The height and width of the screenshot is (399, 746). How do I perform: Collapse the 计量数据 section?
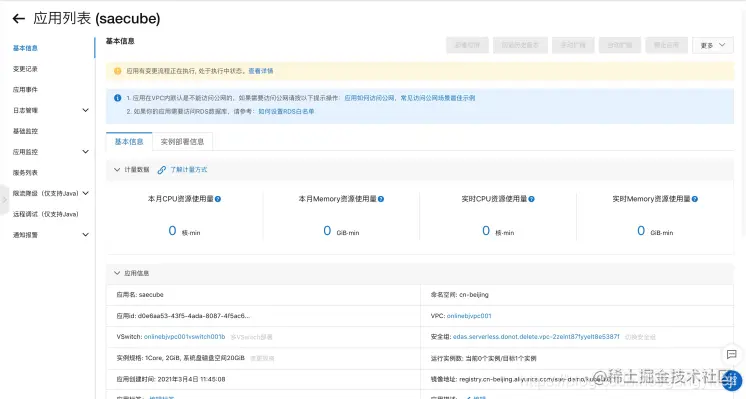click(117, 170)
